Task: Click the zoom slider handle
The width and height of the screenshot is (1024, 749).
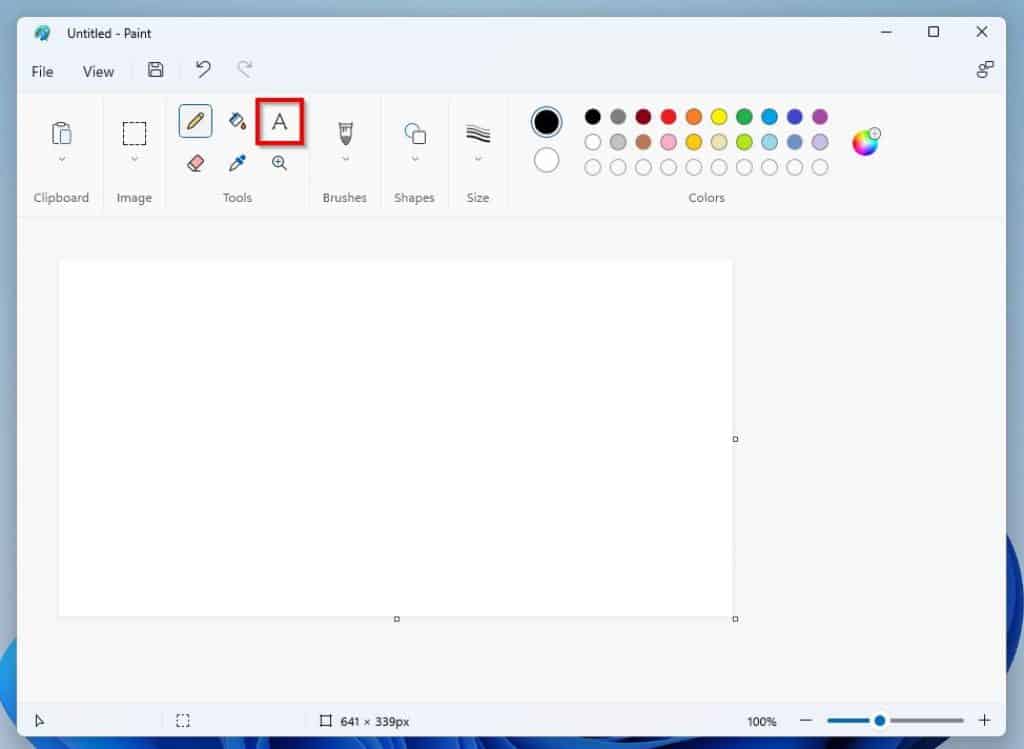Action: [880, 720]
